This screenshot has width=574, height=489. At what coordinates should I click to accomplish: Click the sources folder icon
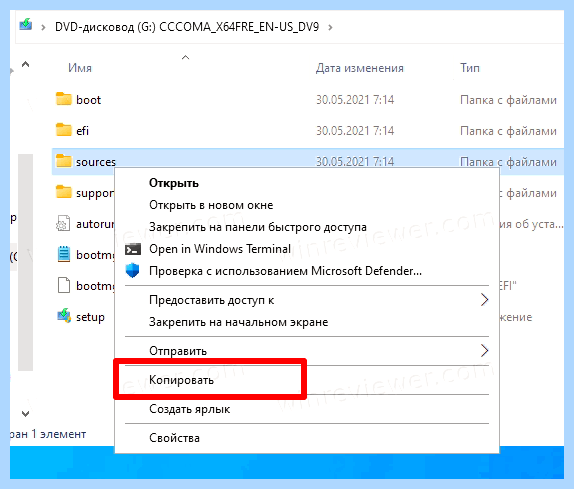(64, 161)
